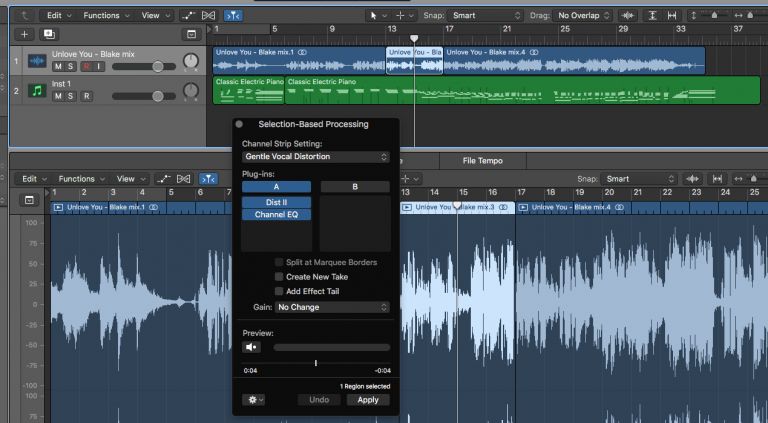Open secondary tool menu in audio editor toolbar
The width and height of the screenshot is (768, 423).
coord(409,179)
